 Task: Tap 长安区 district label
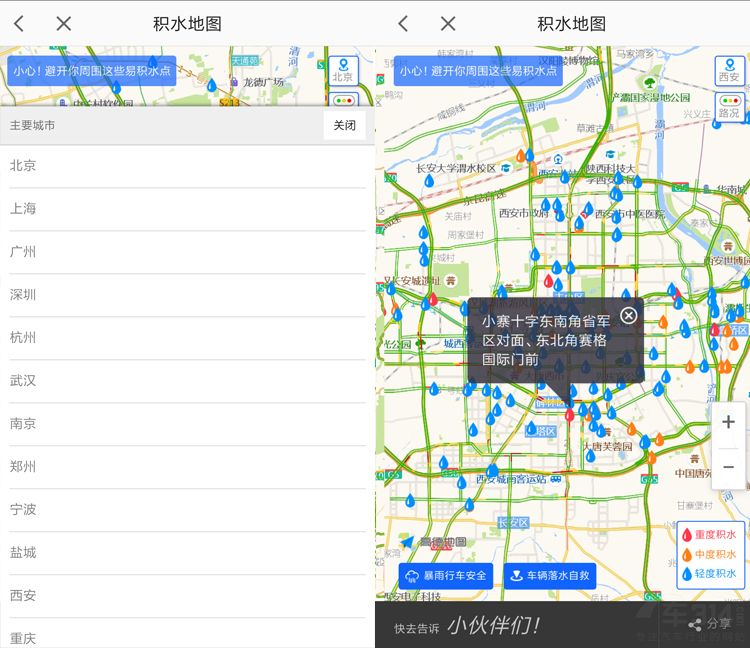coord(513,523)
